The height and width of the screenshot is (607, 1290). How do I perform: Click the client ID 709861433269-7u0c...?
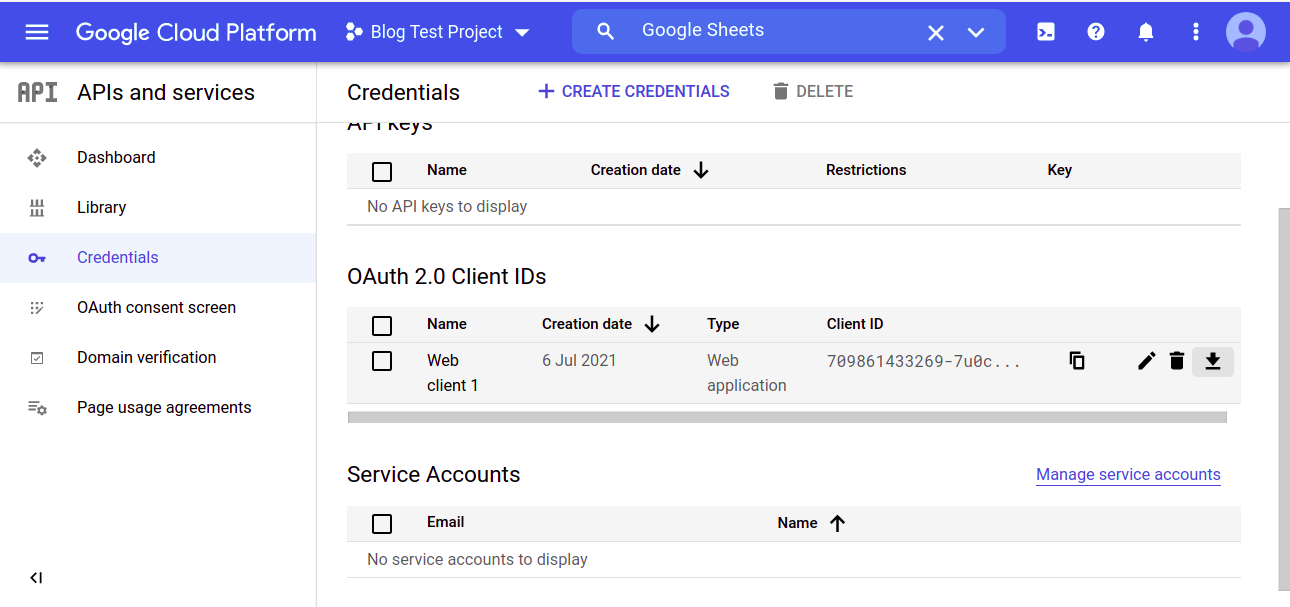[924, 361]
